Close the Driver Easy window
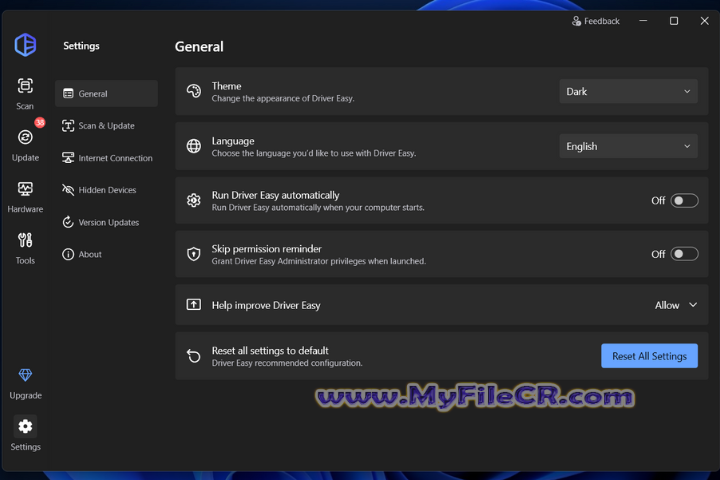The width and height of the screenshot is (720, 480). pyautogui.click(x=704, y=21)
